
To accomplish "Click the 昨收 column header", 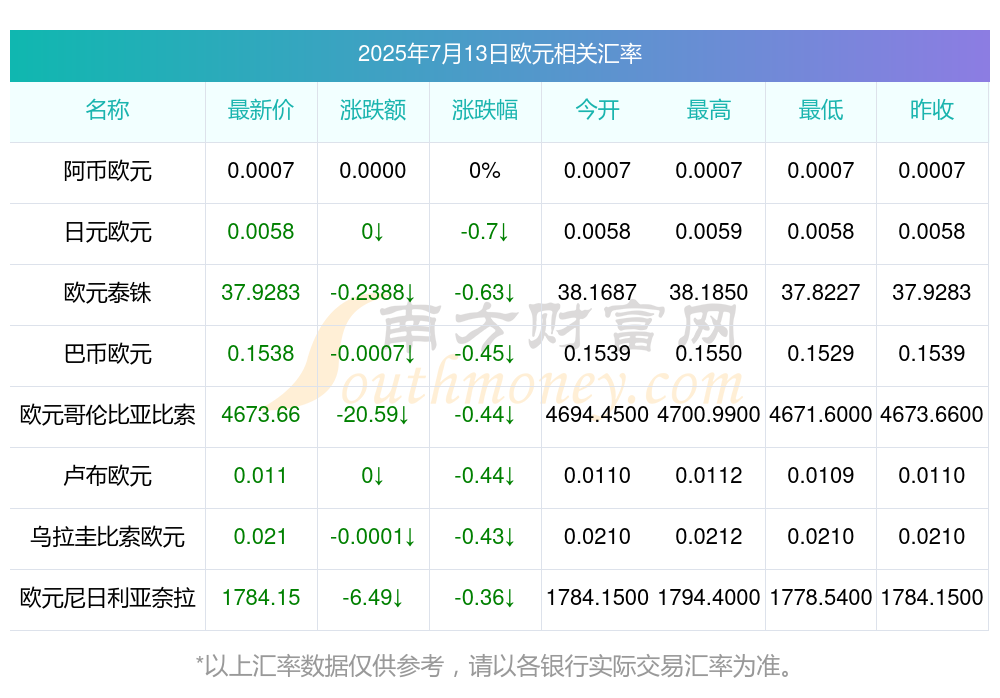I will (x=932, y=110).
